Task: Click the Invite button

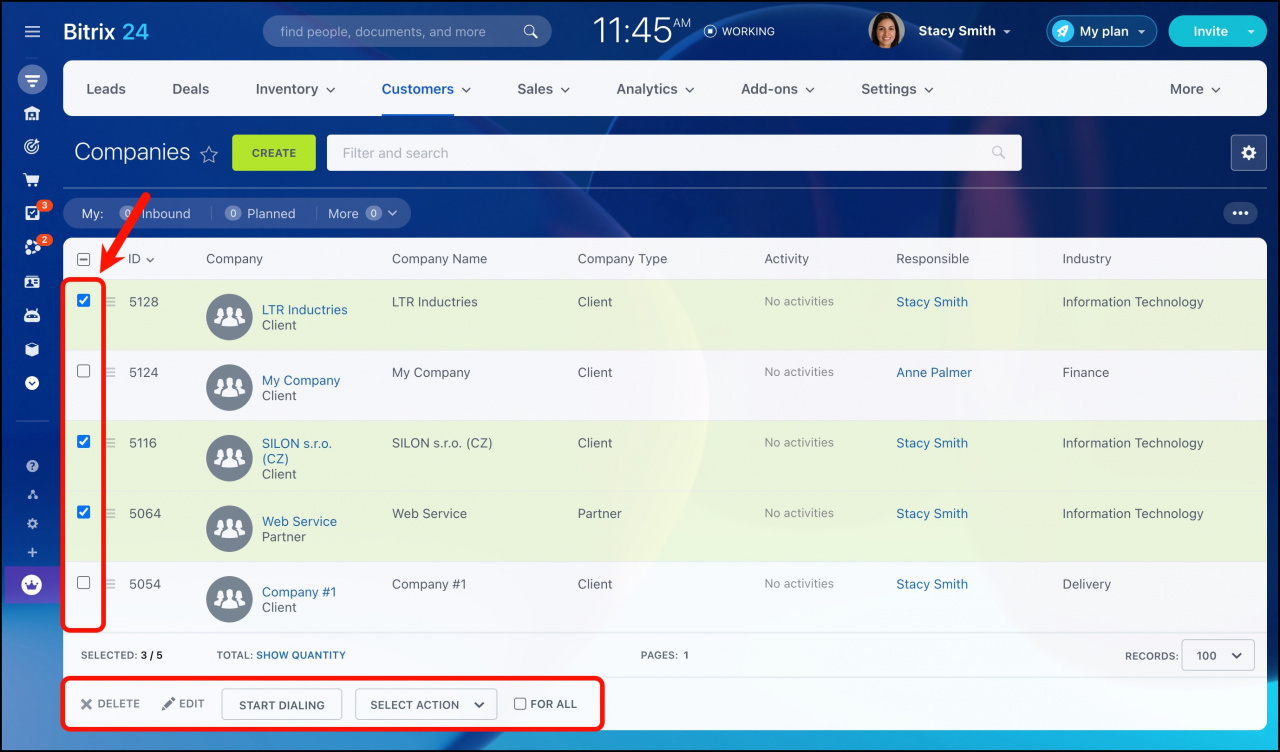Action: (1210, 31)
